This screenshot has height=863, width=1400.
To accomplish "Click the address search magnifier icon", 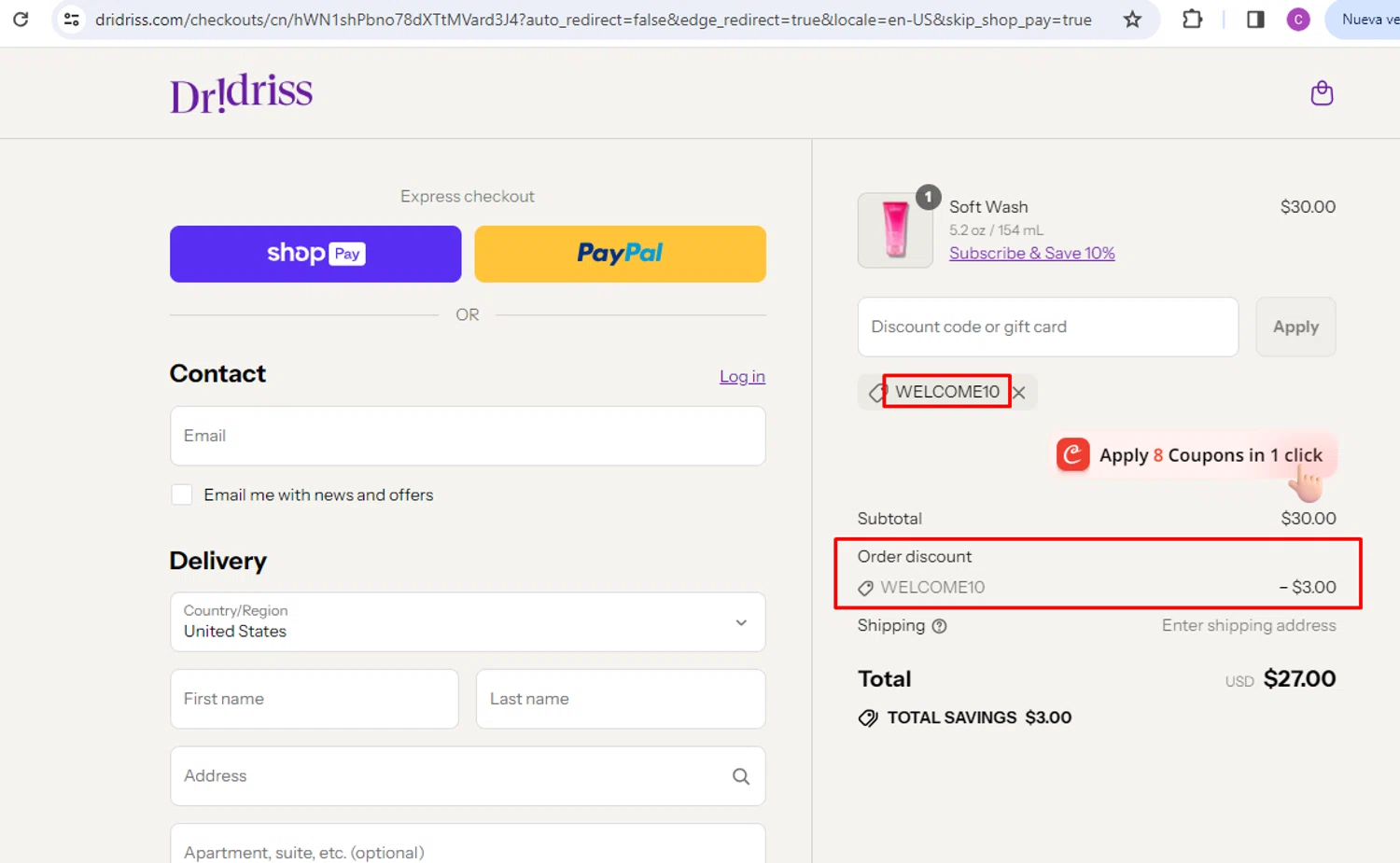I will tap(741, 776).
